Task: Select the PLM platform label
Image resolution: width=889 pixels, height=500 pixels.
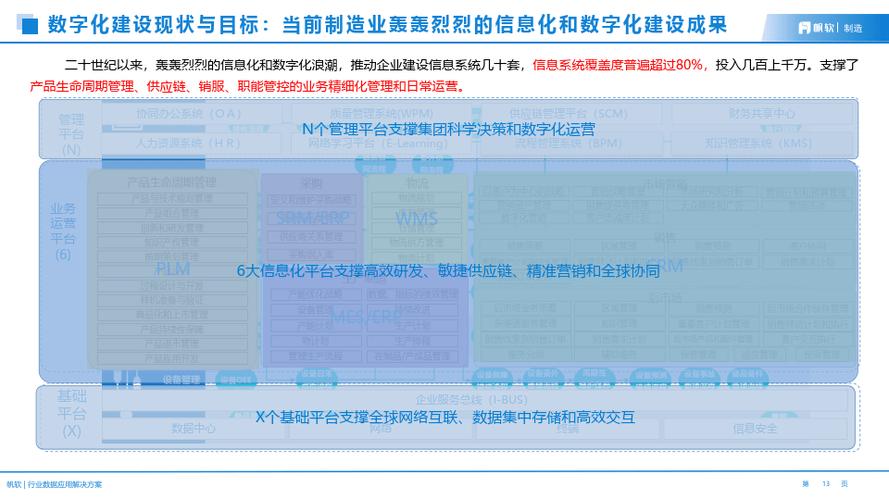Action: (172, 268)
